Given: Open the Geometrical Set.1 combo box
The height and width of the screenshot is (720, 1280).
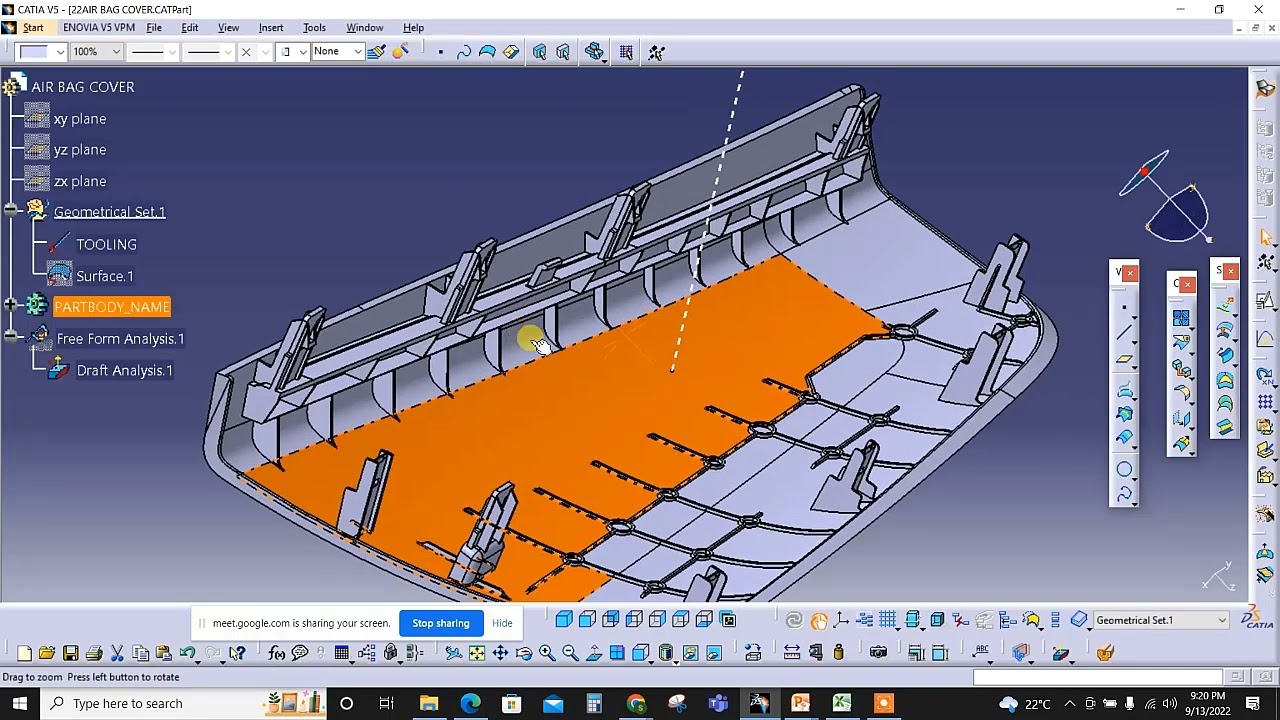Looking at the screenshot, I should pyautogui.click(x=1160, y=620).
